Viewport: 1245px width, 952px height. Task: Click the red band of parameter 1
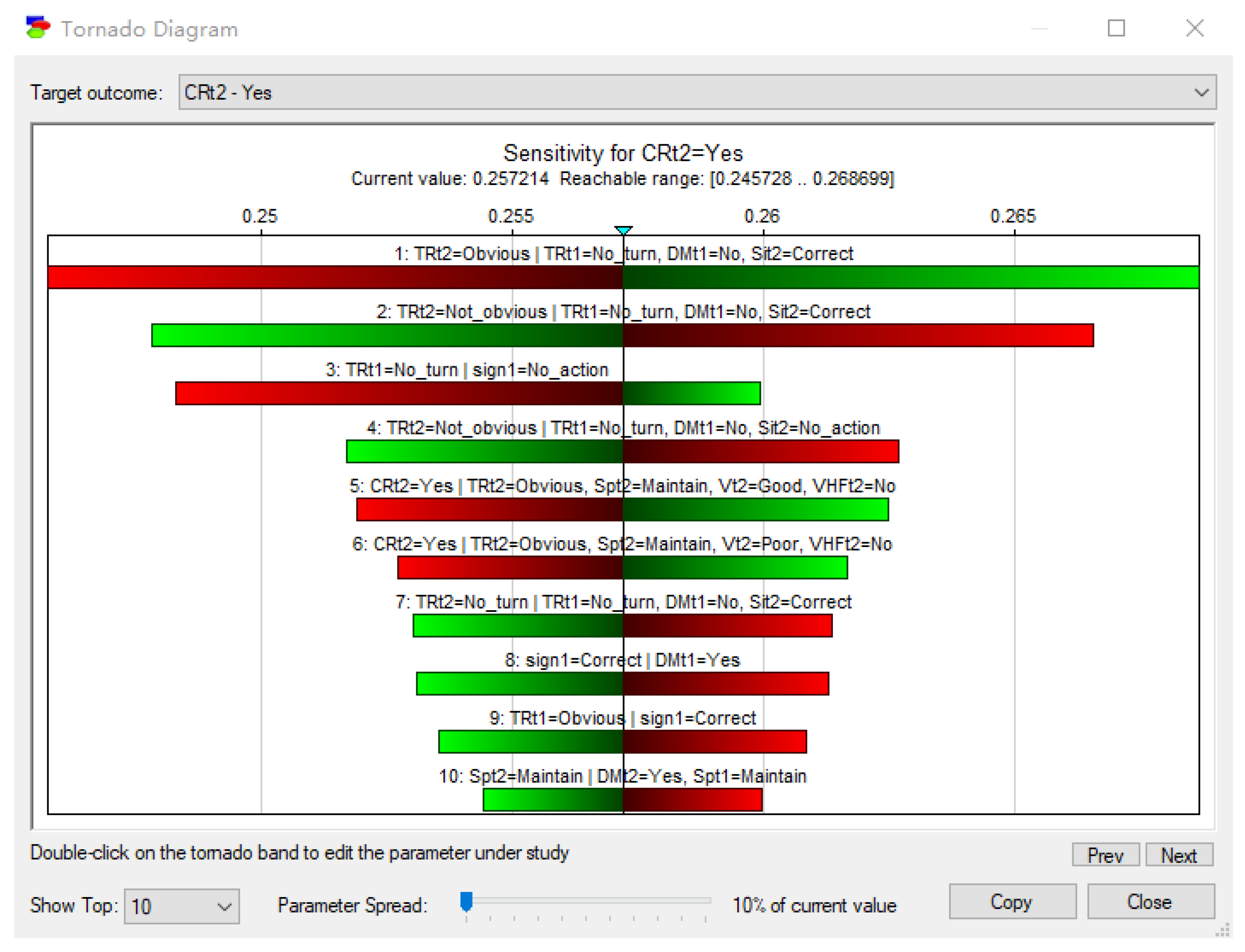point(335,277)
